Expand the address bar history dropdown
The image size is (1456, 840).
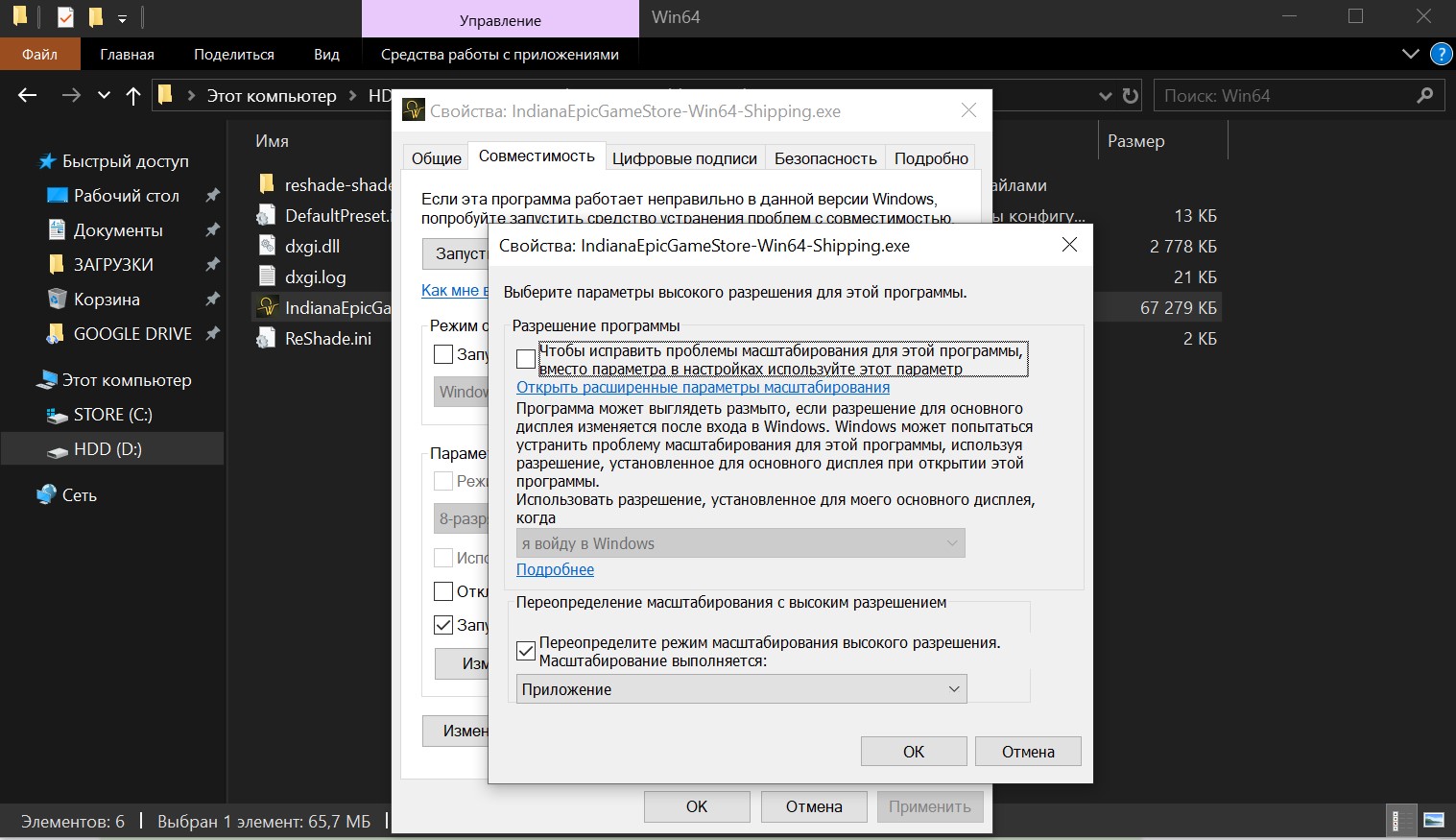coord(1105,96)
